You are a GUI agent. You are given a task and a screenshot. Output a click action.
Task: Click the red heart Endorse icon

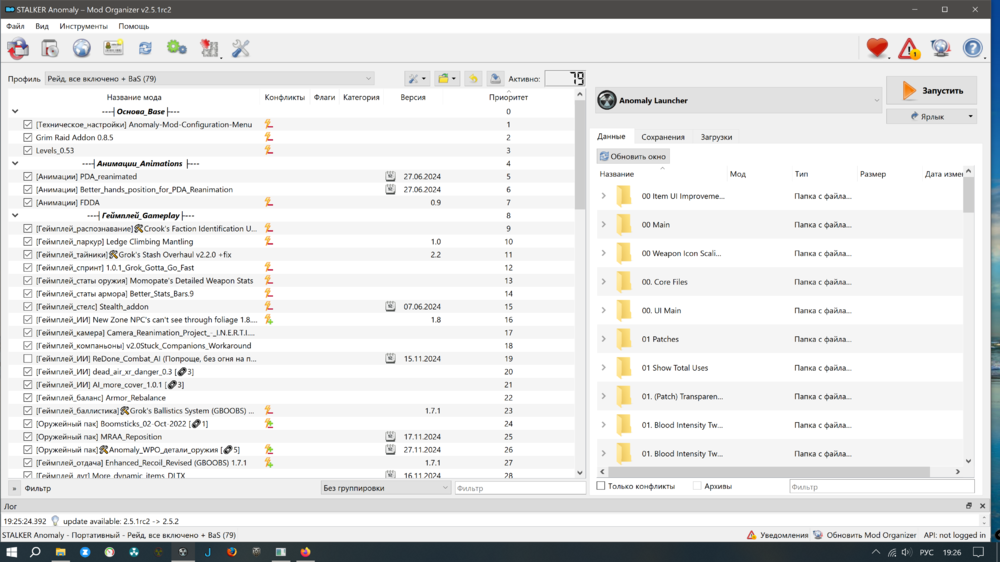coord(877,48)
